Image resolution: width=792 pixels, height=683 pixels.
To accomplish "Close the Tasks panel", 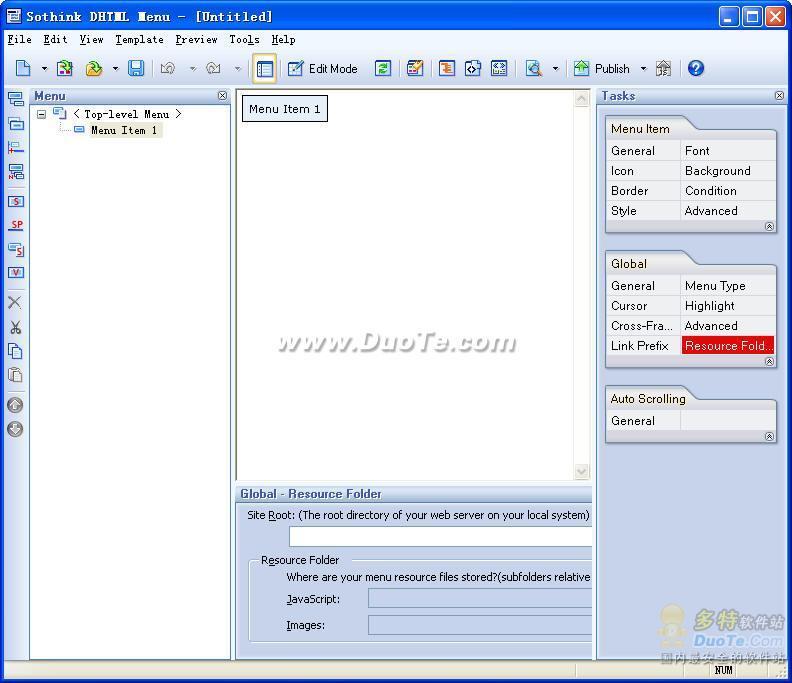I will pyautogui.click(x=779, y=95).
